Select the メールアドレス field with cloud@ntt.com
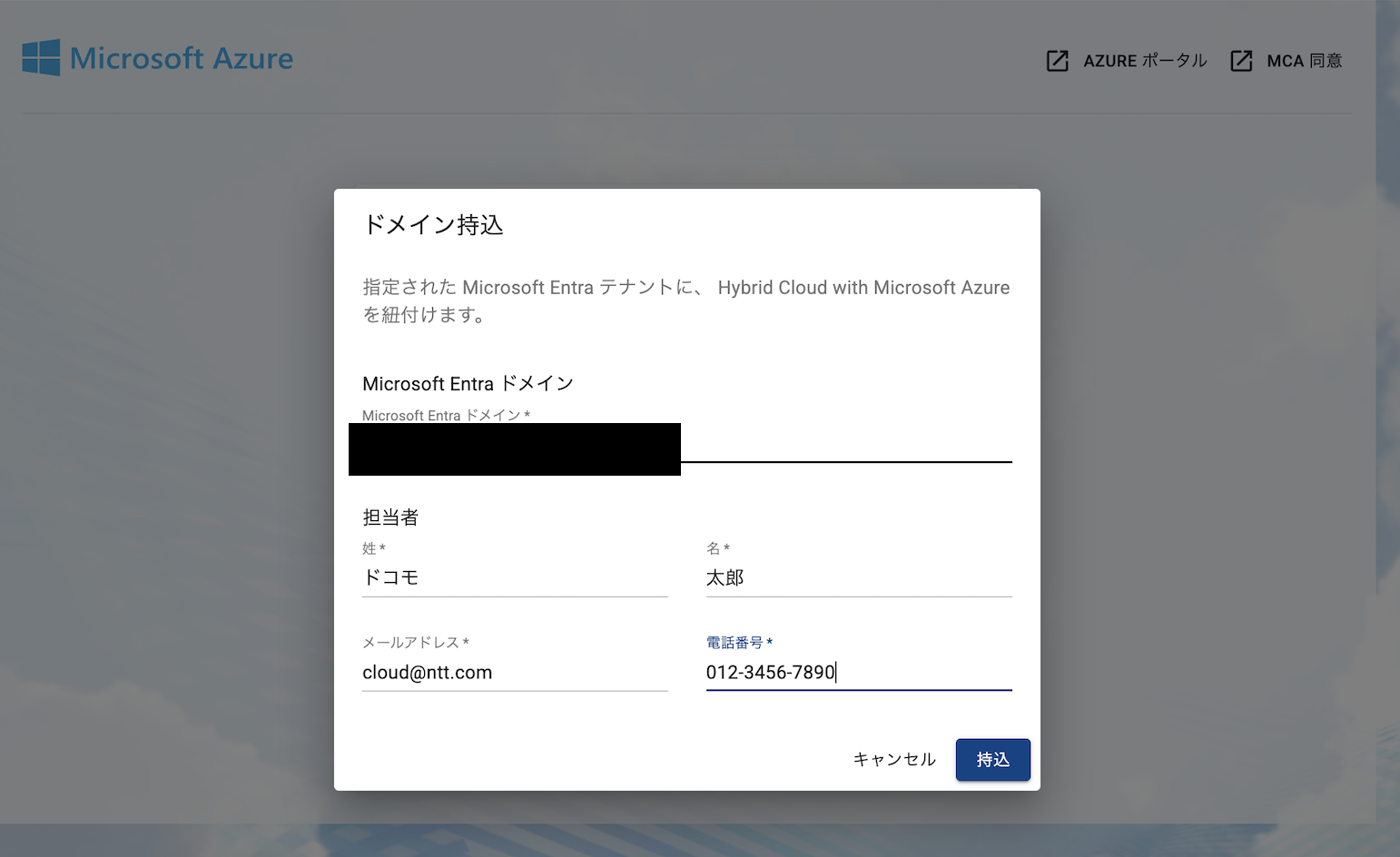Viewport: 1400px width, 857px height. pos(514,673)
